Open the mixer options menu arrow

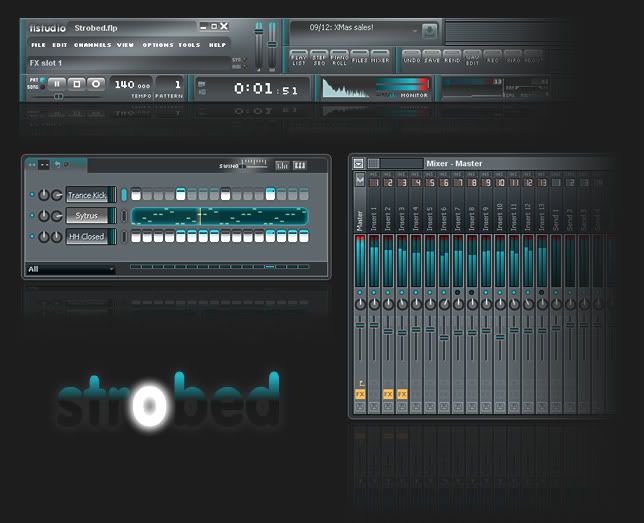359,164
